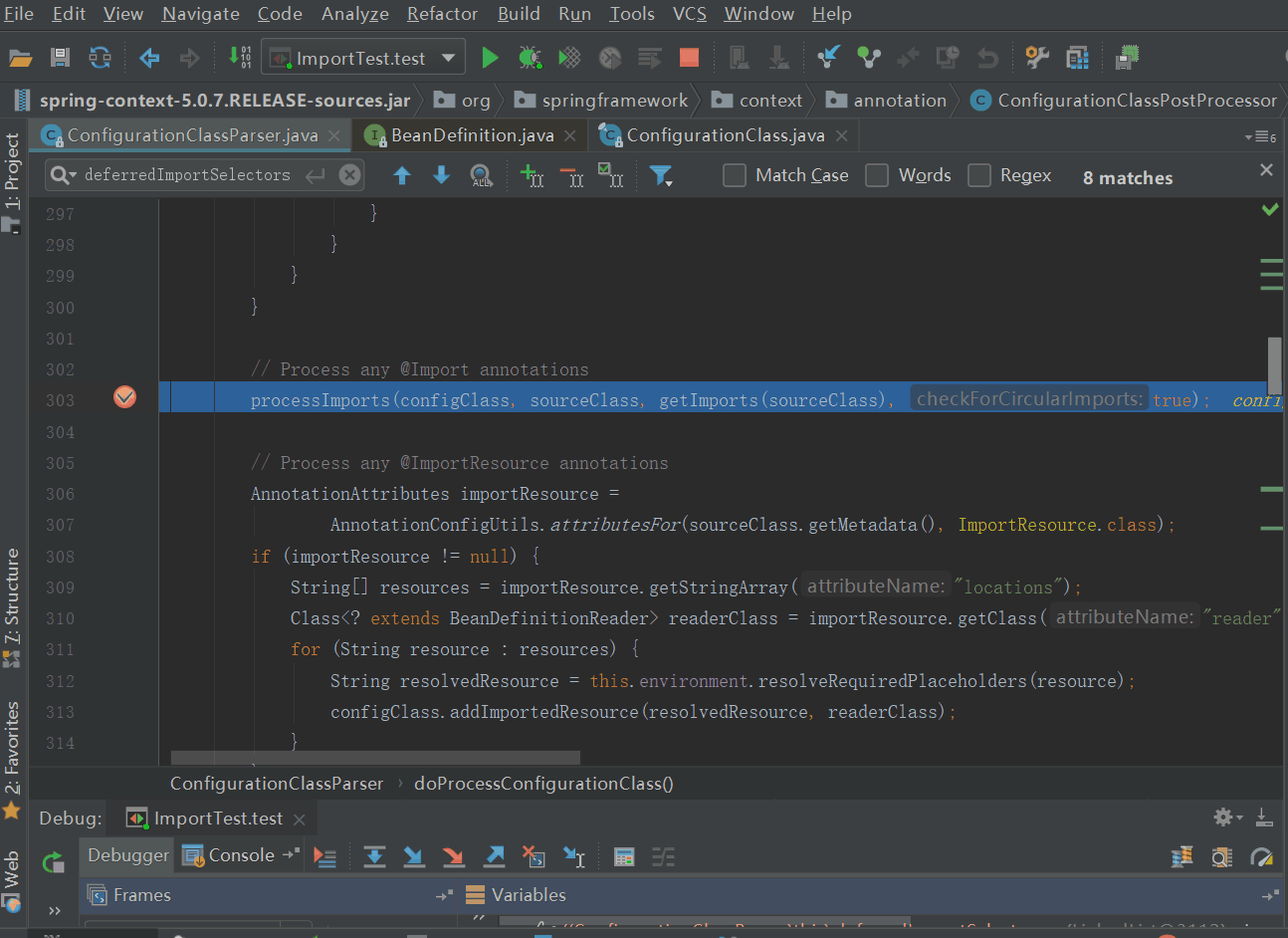The image size is (1288, 938).
Task: Open the Structure tool window sidebar button
Action: click(12, 606)
